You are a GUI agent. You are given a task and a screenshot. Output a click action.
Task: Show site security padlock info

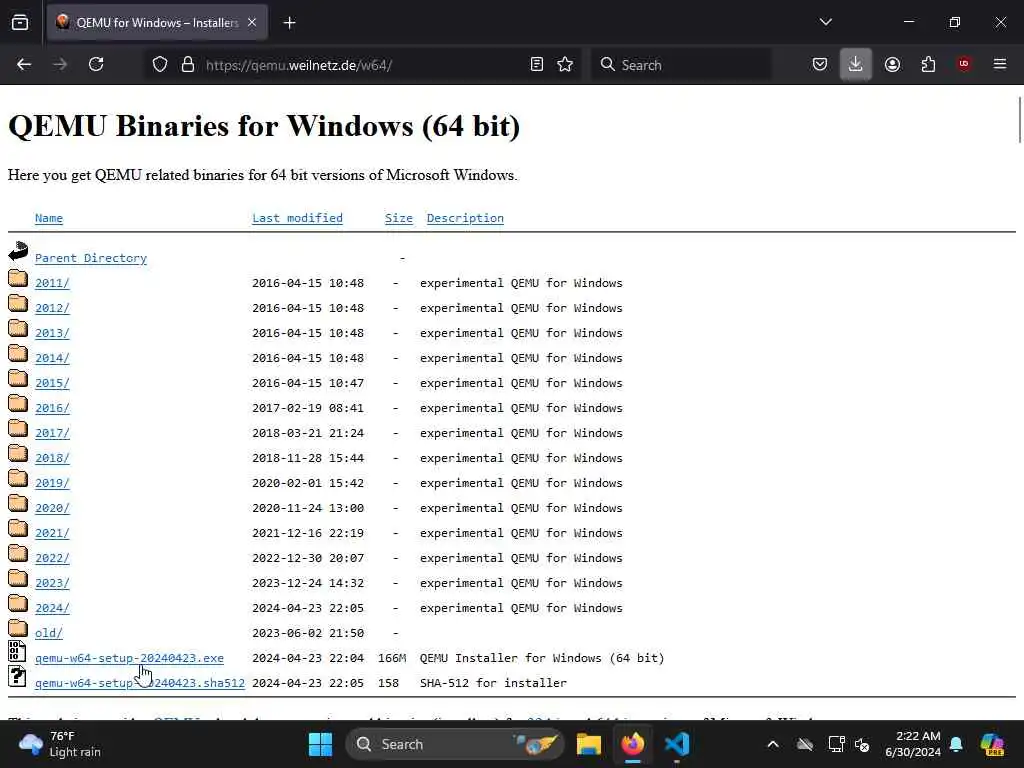(188, 65)
